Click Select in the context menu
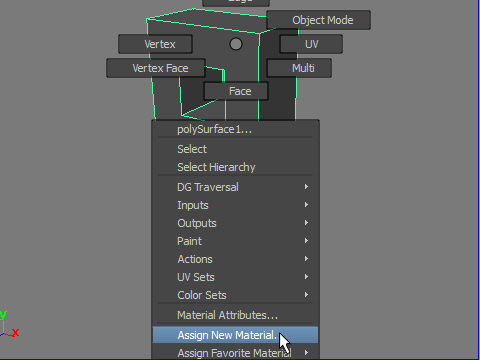 point(235,149)
